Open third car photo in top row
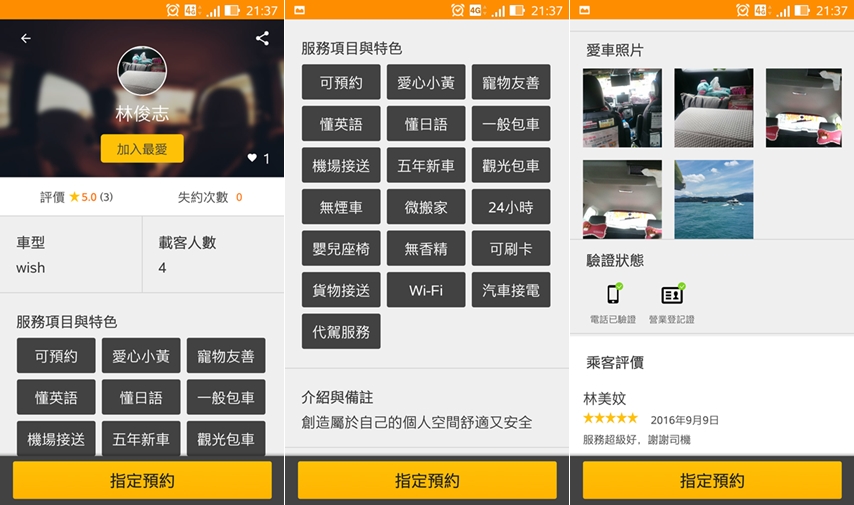This screenshot has width=854, height=505. coord(804,108)
